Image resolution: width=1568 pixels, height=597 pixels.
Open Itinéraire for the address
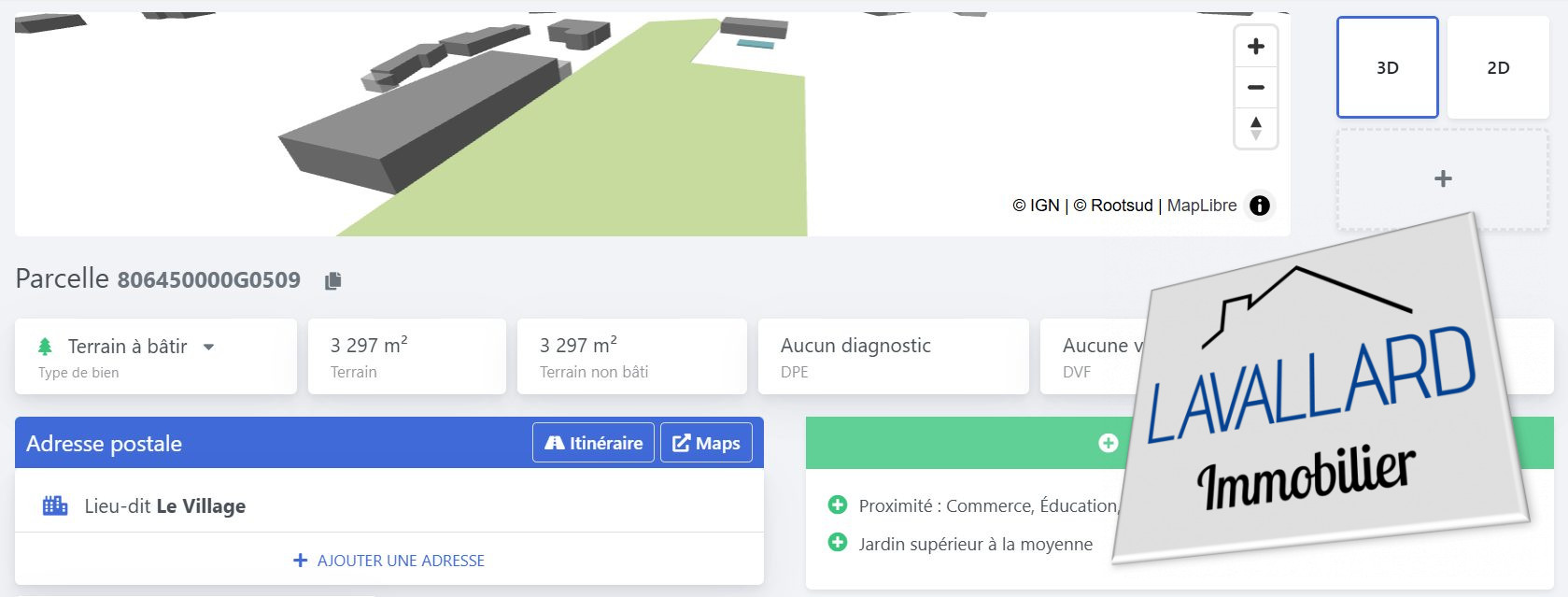(593, 443)
